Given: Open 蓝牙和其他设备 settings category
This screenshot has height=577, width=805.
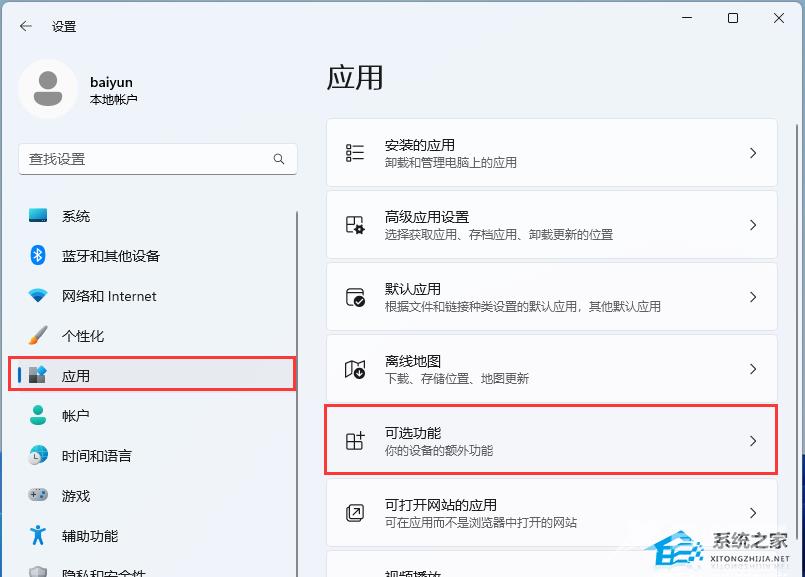Looking at the screenshot, I should tap(152, 256).
